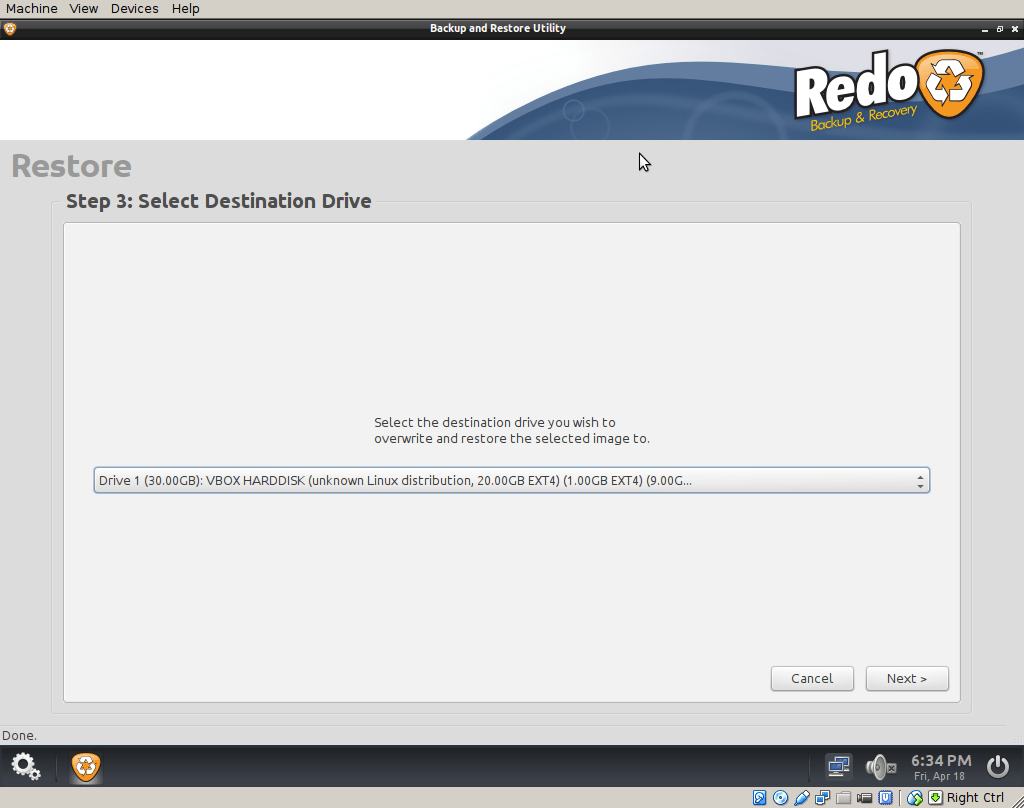
Task: Click the hard disk status icon in the tray
Action: pyautogui.click(x=758, y=797)
